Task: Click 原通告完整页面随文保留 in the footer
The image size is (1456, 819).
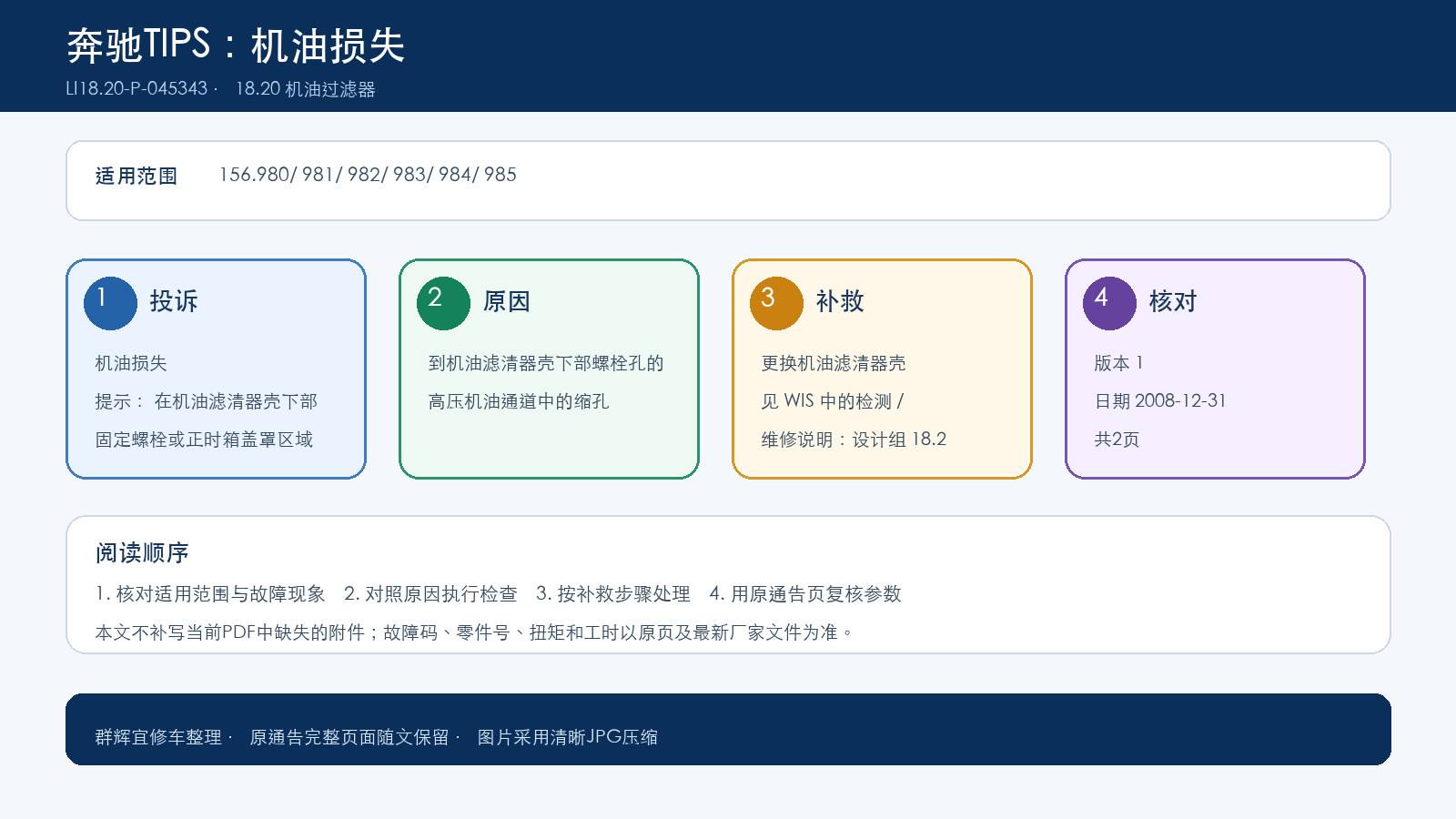Action: [x=349, y=737]
